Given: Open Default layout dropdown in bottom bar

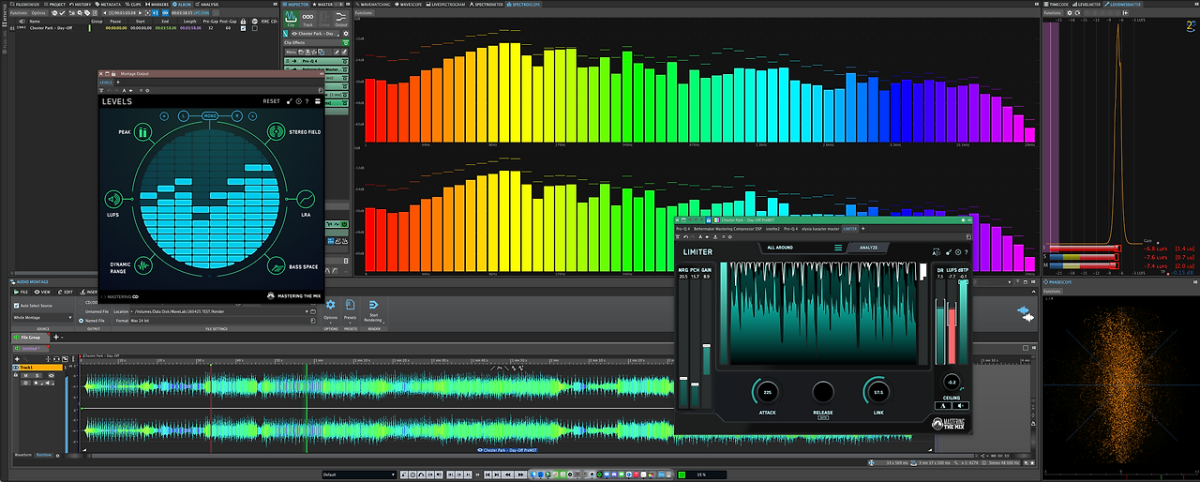Looking at the screenshot, I should 358,473.
